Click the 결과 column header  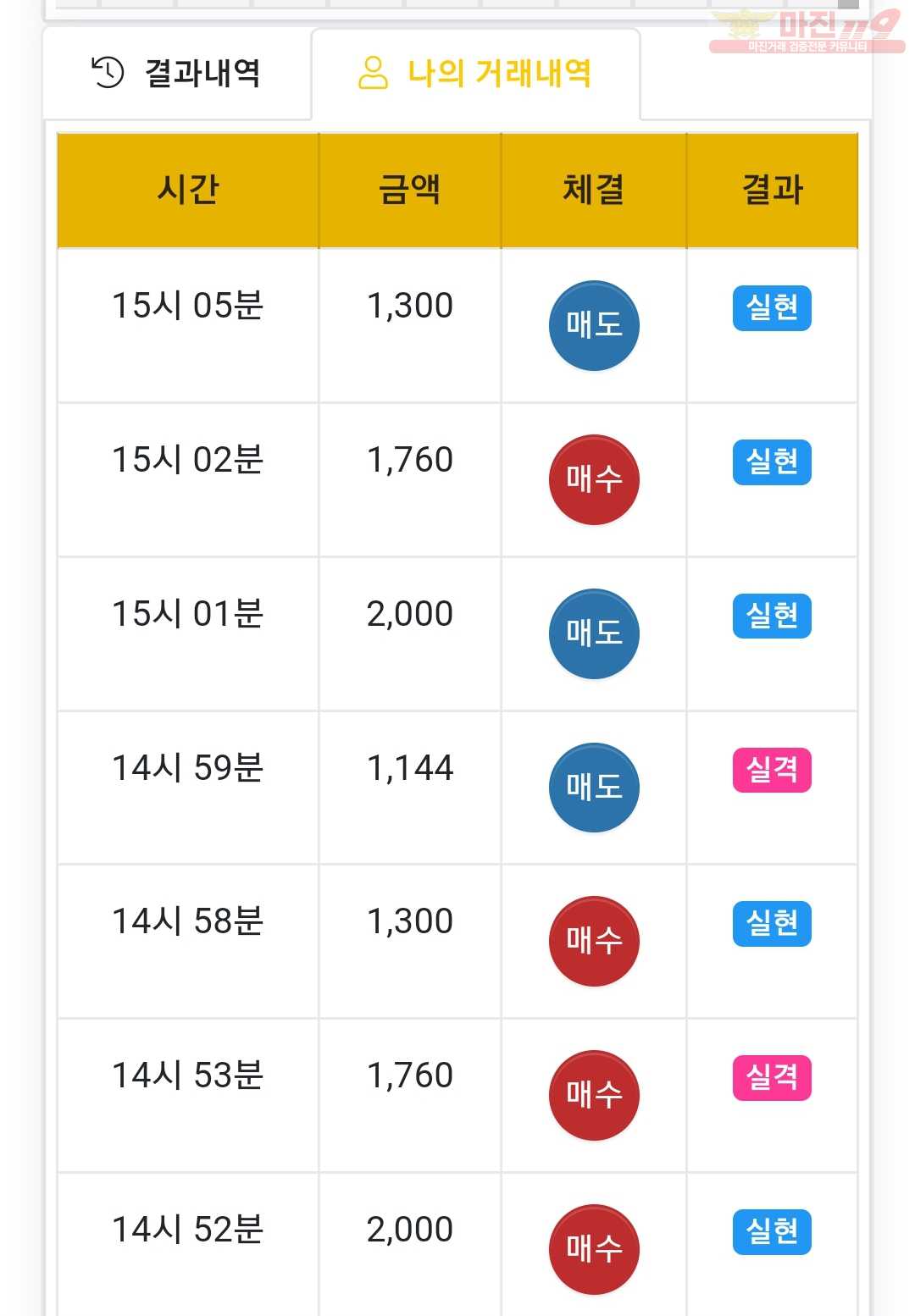click(x=773, y=190)
